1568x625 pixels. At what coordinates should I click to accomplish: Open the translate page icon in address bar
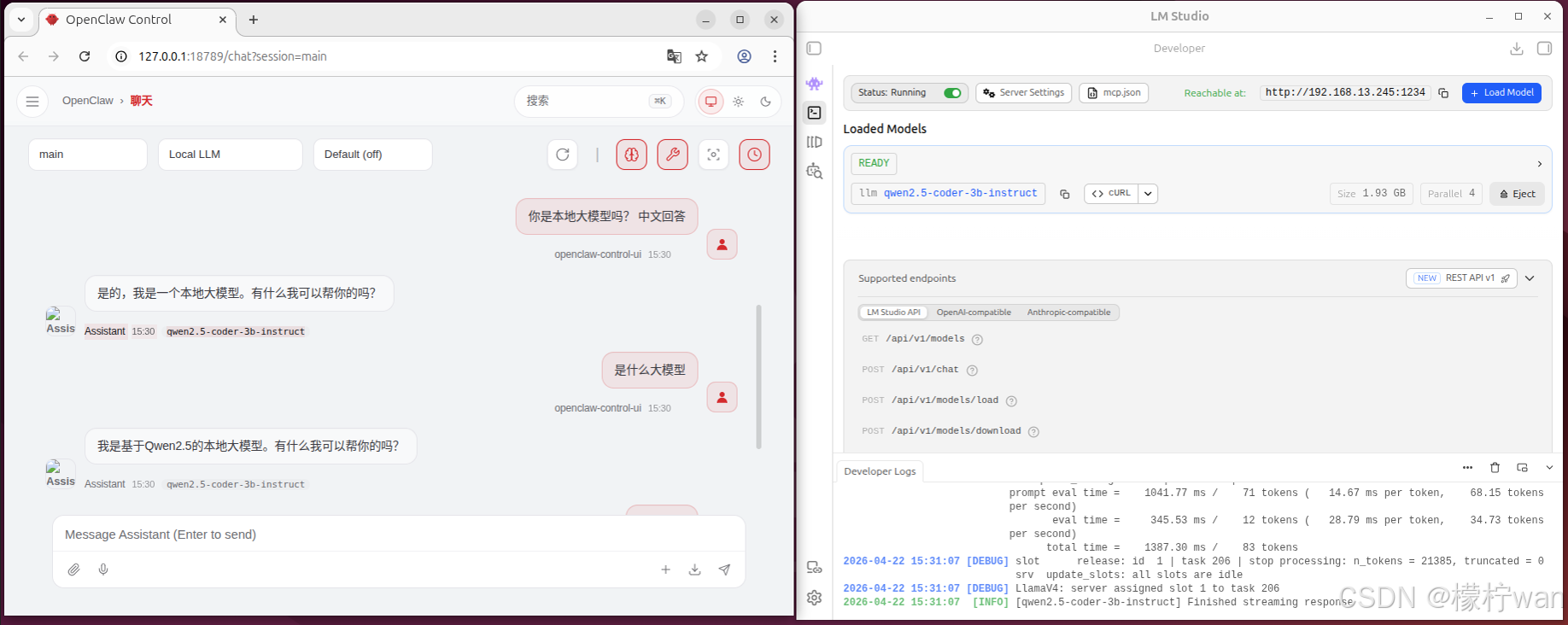point(674,56)
